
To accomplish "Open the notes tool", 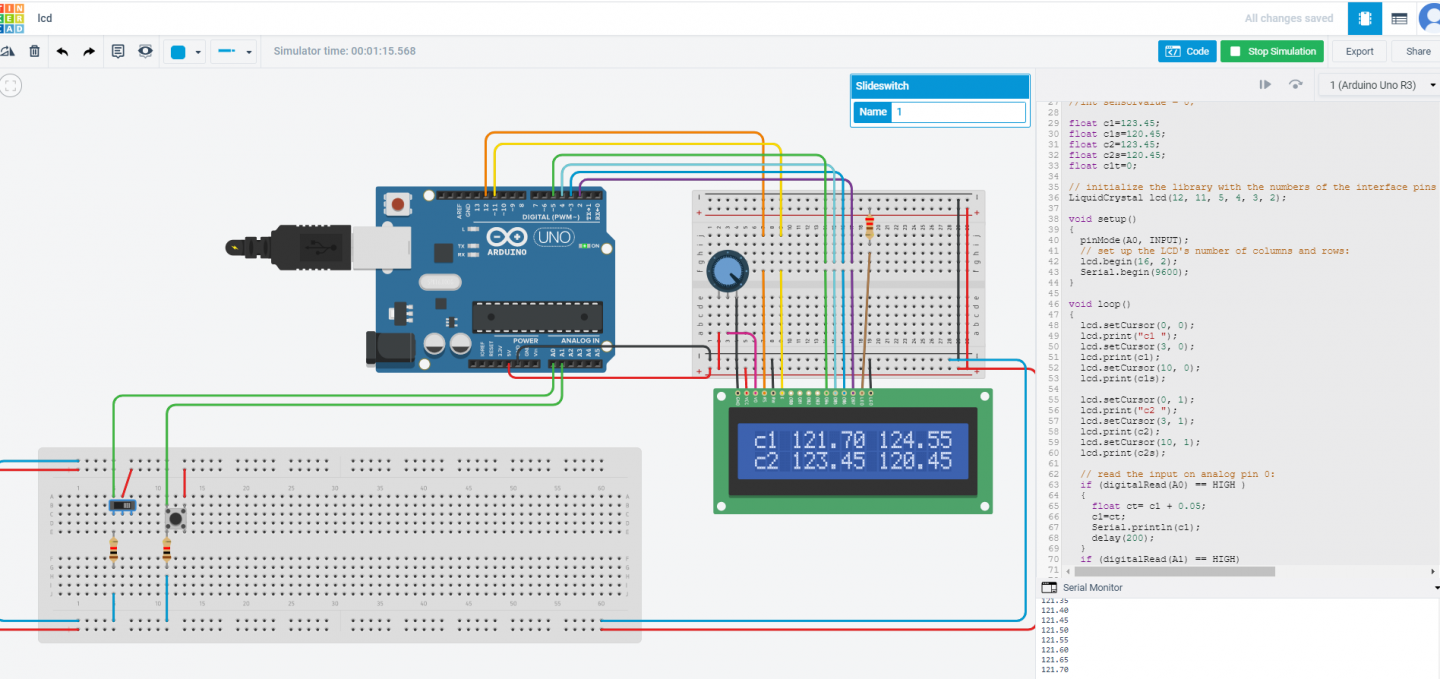I will pyautogui.click(x=118, y=51).
